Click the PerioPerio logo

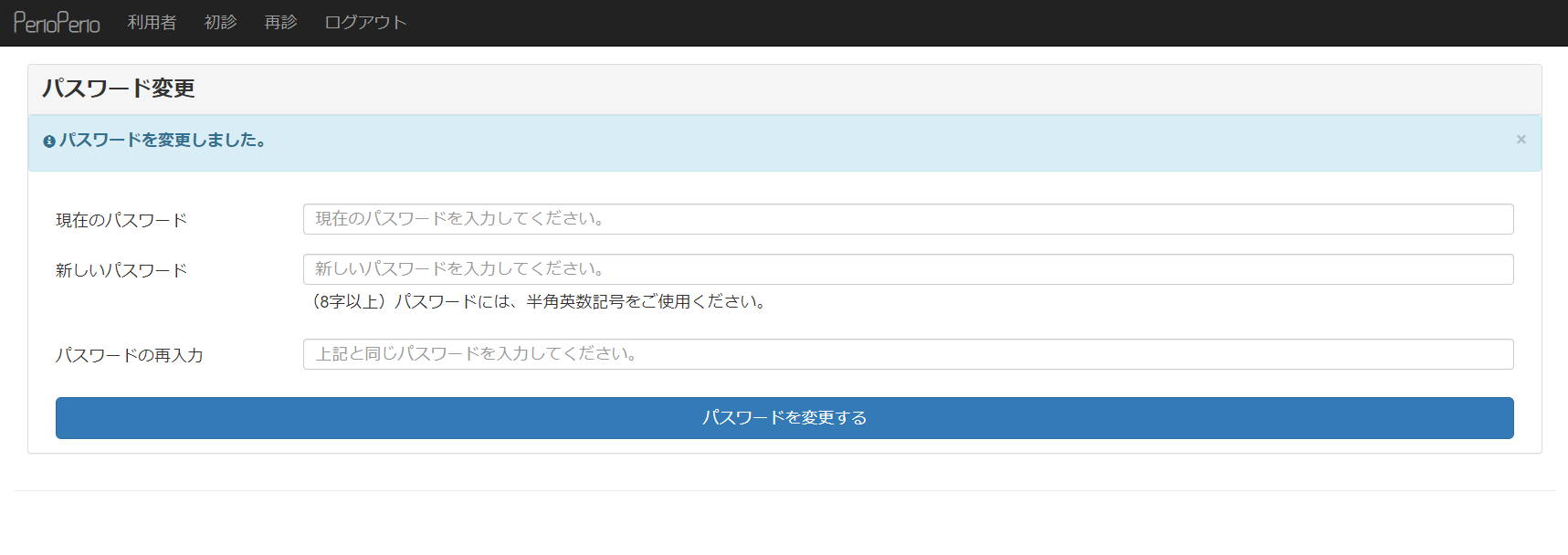tap(57, 23)
